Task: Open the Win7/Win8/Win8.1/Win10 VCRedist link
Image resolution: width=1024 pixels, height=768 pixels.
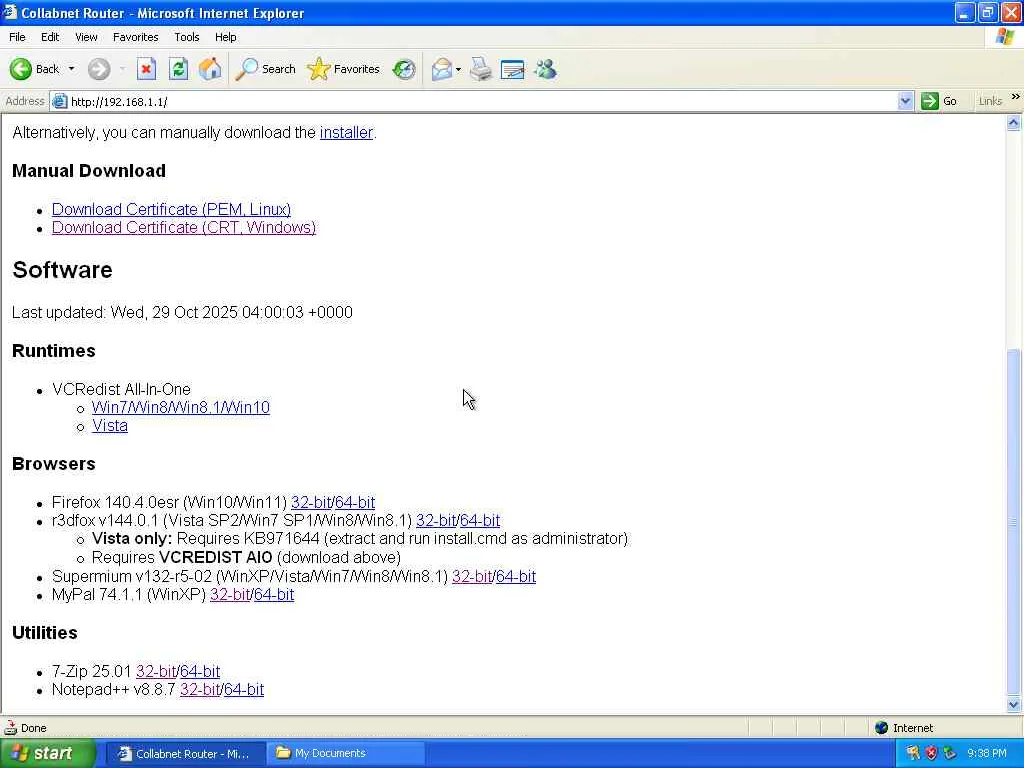Action: (x=180, y=408)
